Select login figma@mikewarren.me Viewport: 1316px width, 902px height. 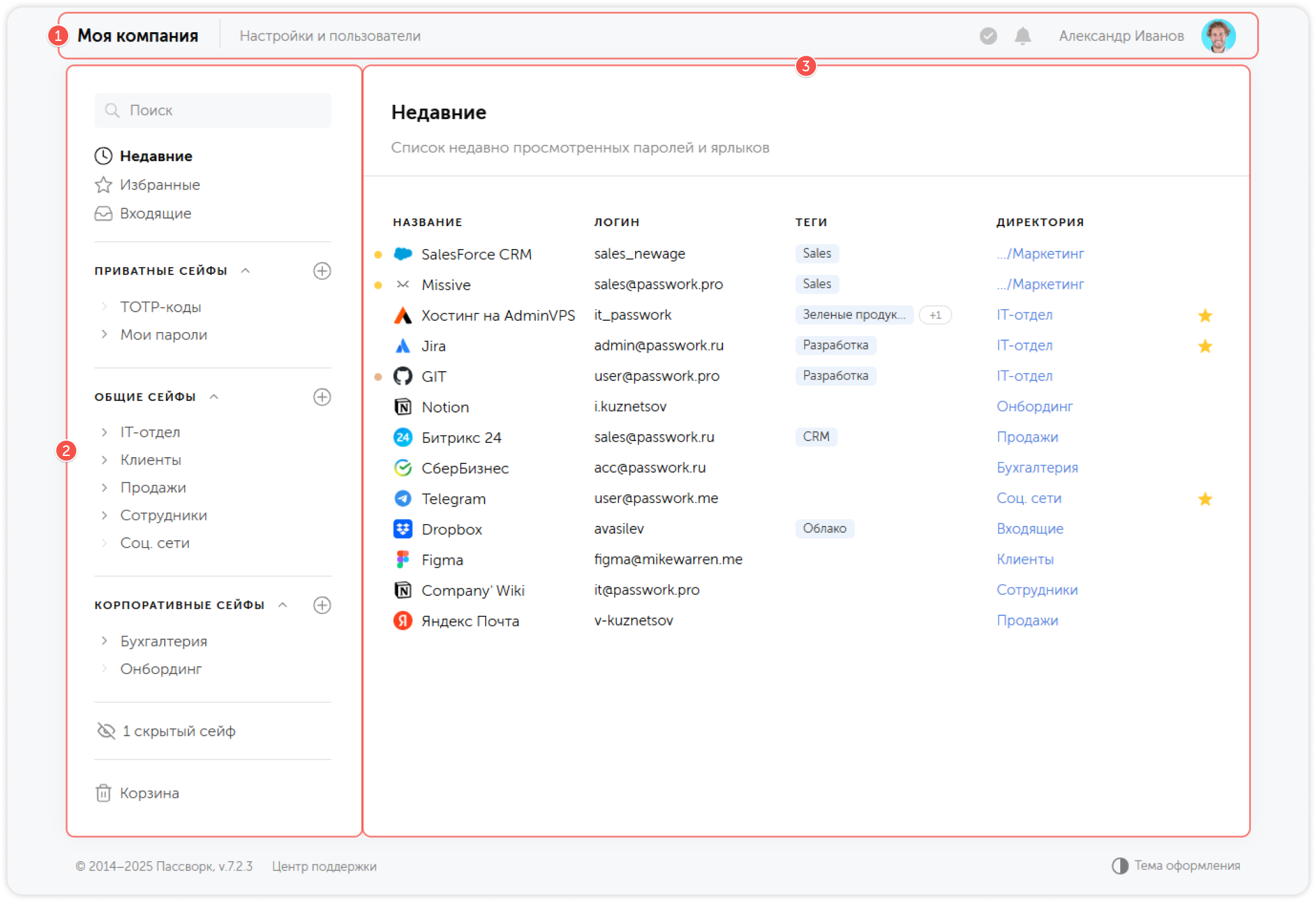(x=668, y=559)
